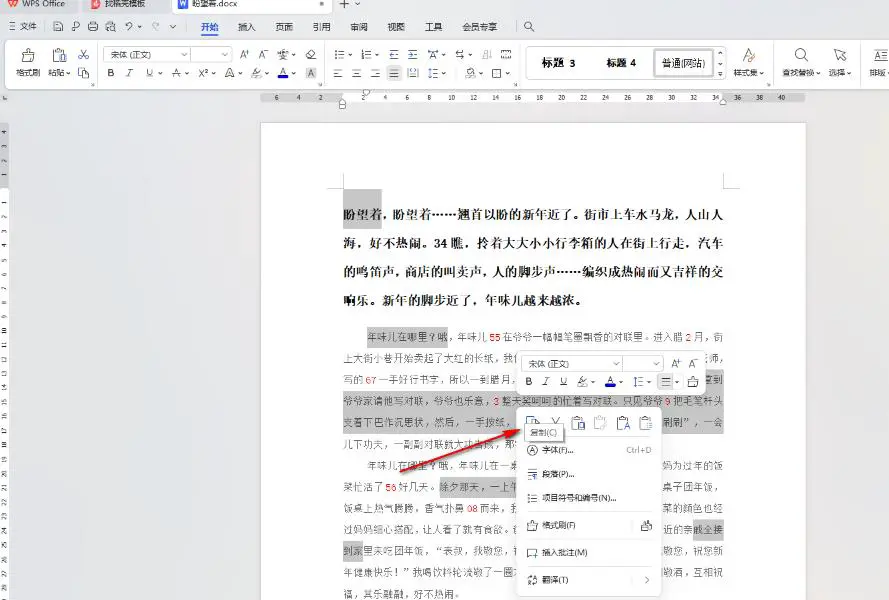Click the ribbon highlight color marker
Image resolution: width=889 pixels, height=600 pixels.
[x=257, y=73]
